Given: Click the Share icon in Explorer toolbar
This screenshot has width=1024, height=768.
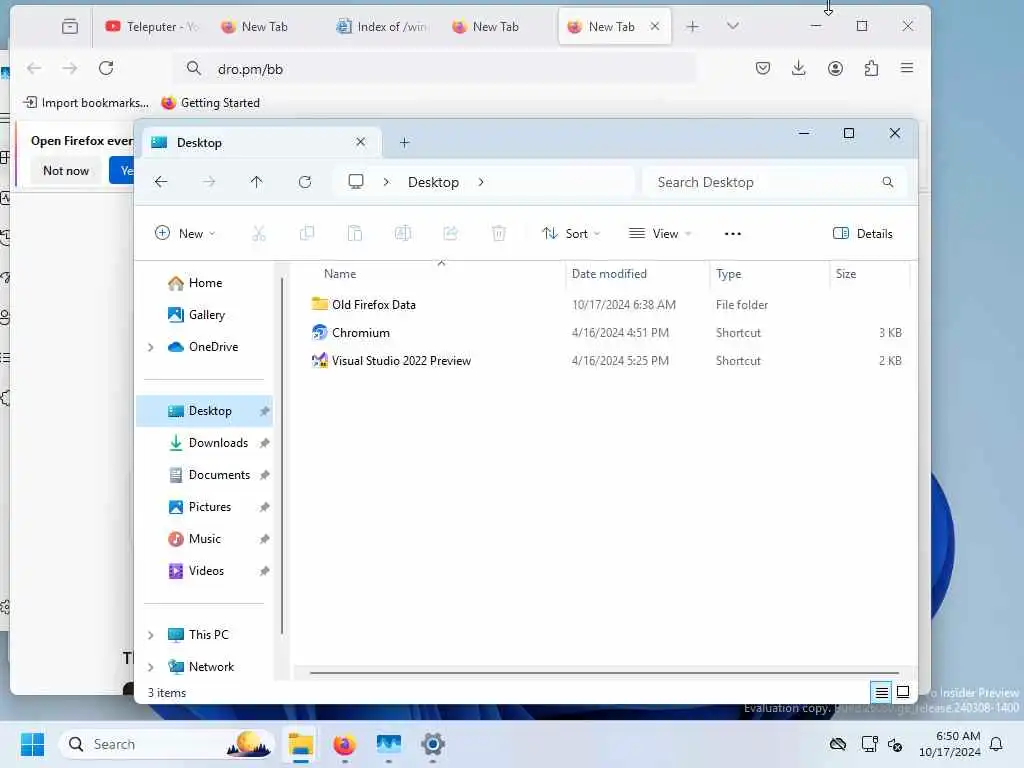Looking at the screenshot, I should pos(451,233).
